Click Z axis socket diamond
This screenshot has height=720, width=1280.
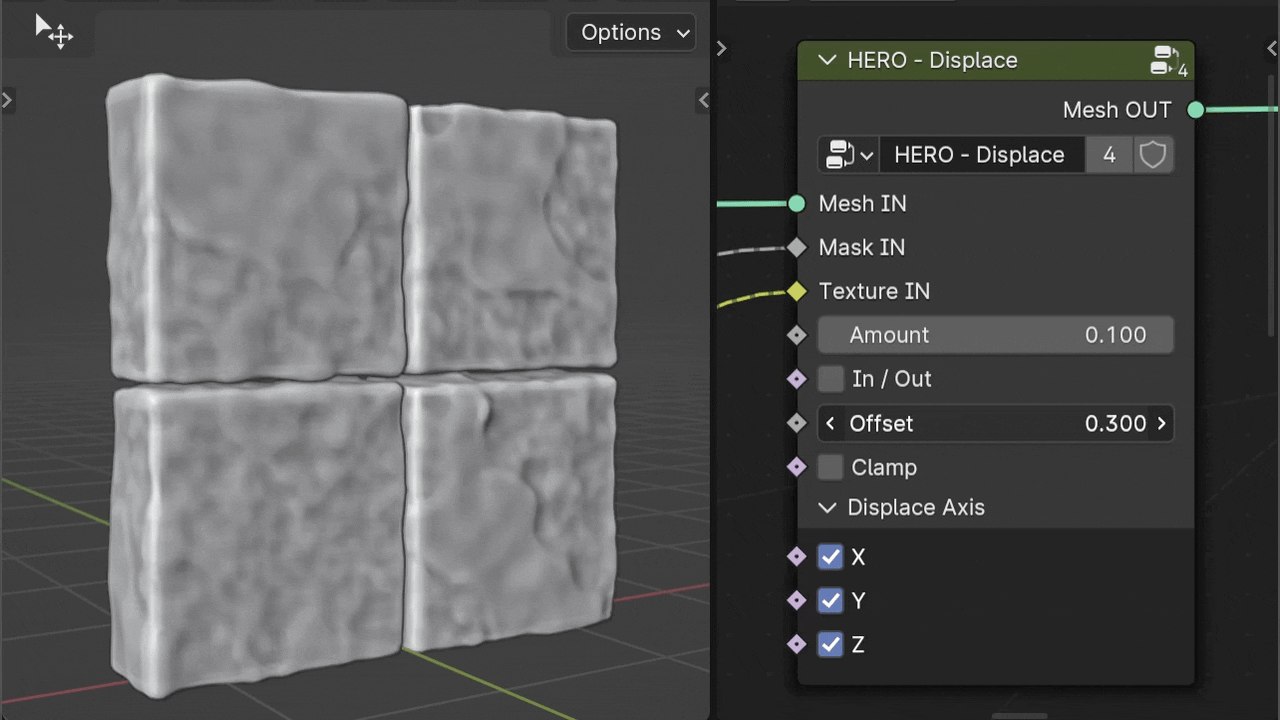pyautogui.click(x=796, y=645)
